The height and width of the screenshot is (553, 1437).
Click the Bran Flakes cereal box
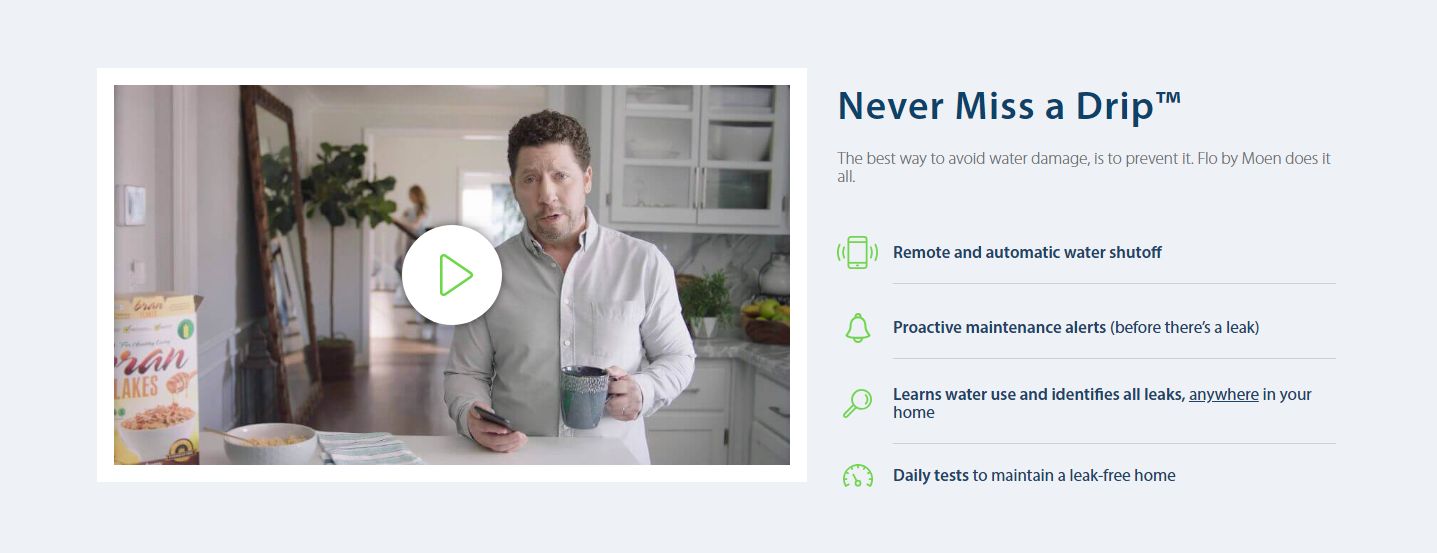[157, 378]
